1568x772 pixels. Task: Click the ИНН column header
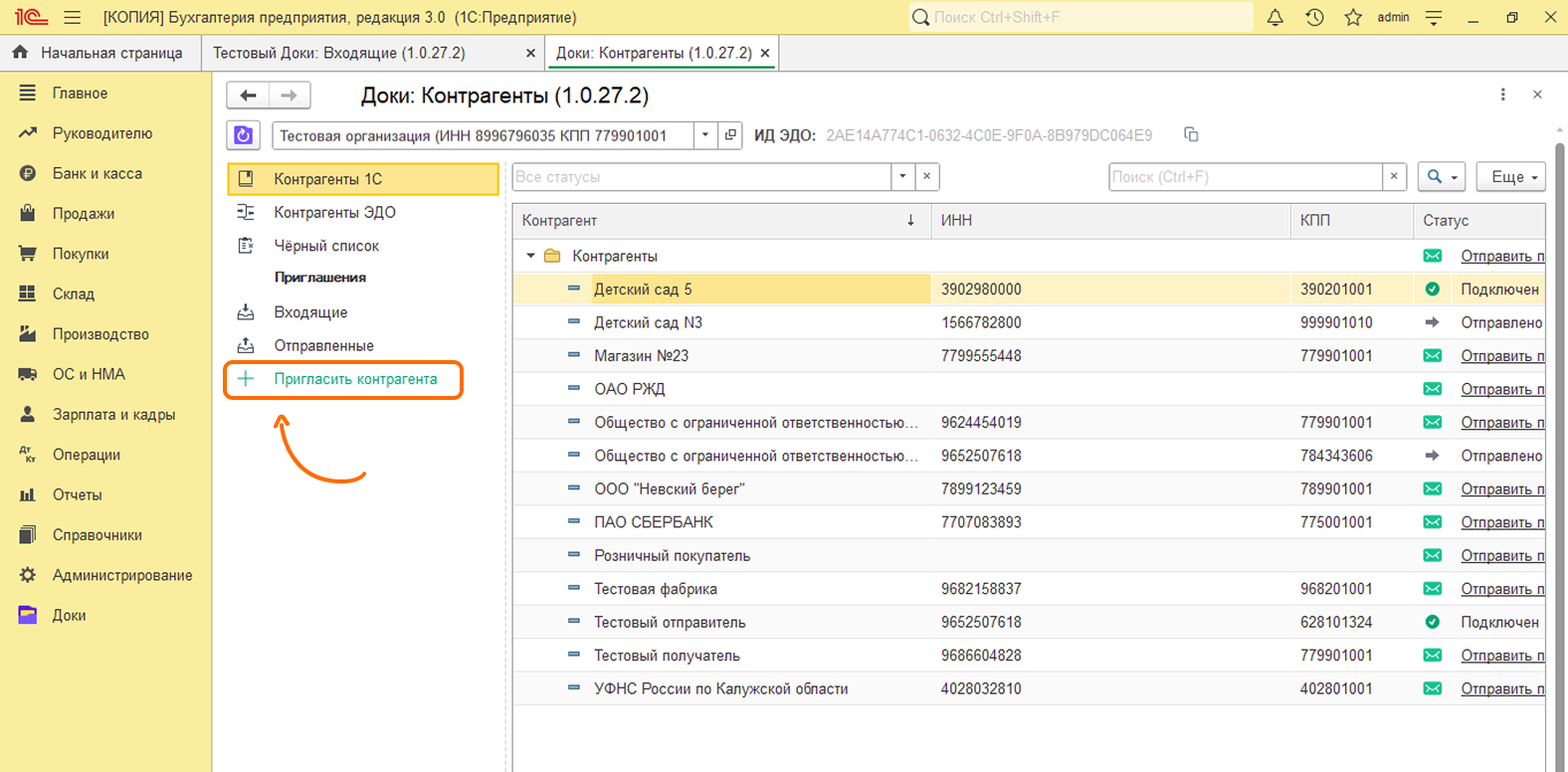1110,220
